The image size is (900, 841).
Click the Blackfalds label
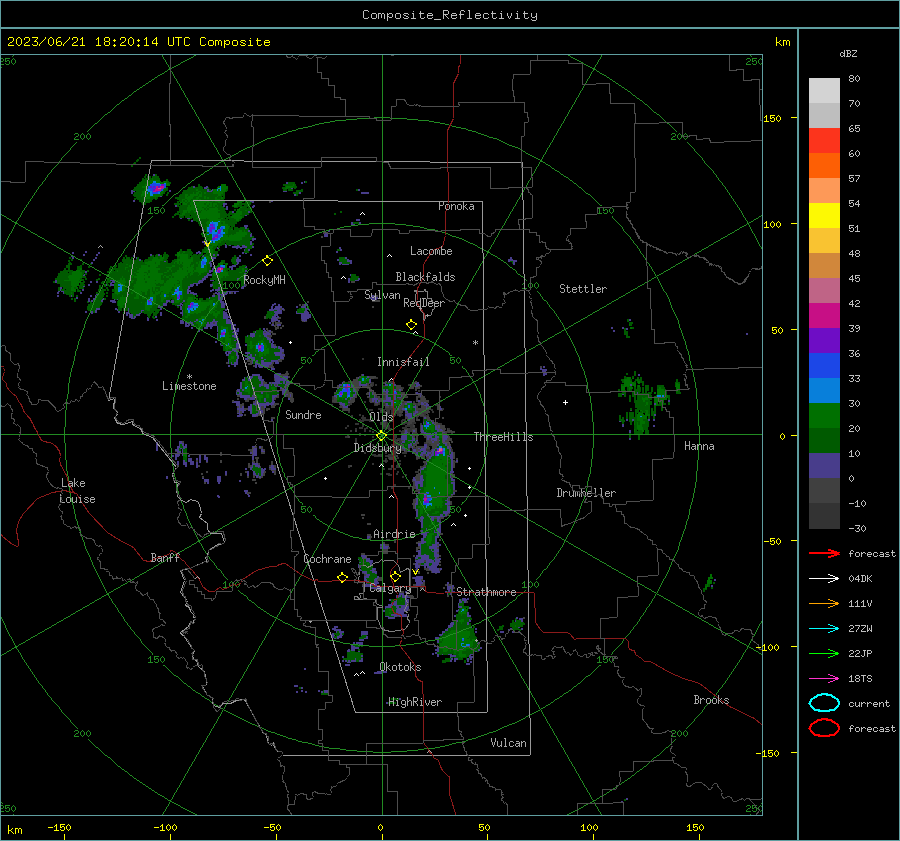[x=425, y=277]
